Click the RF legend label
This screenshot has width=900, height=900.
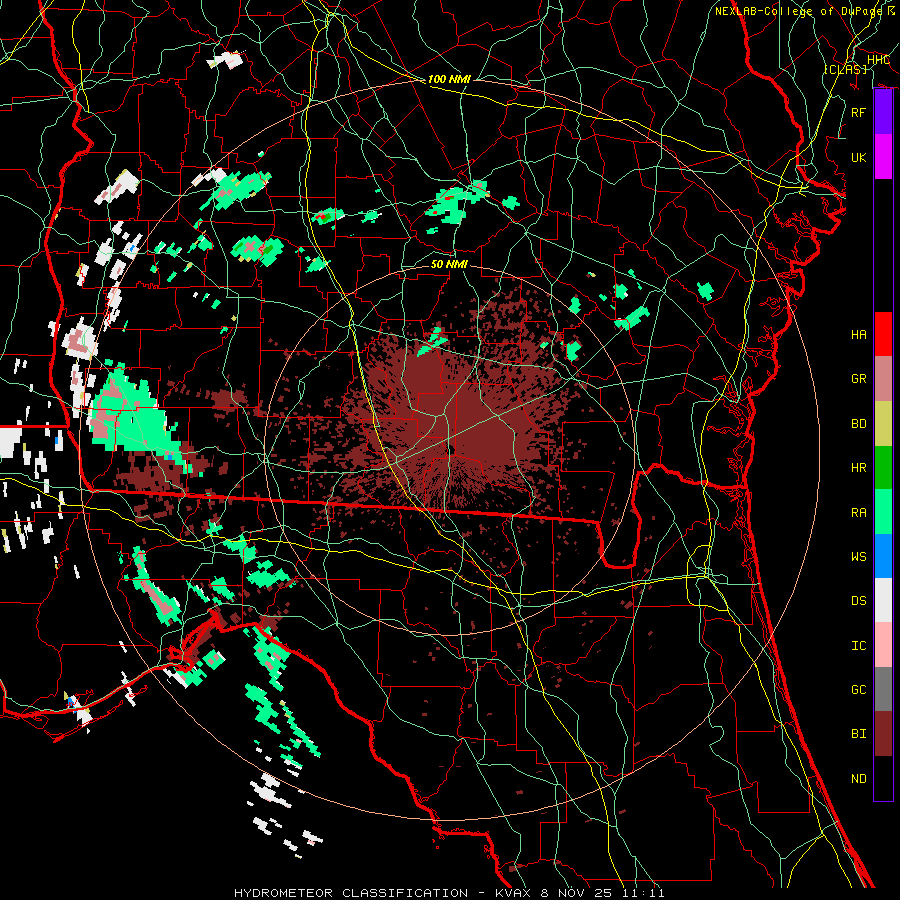(858, 112)
